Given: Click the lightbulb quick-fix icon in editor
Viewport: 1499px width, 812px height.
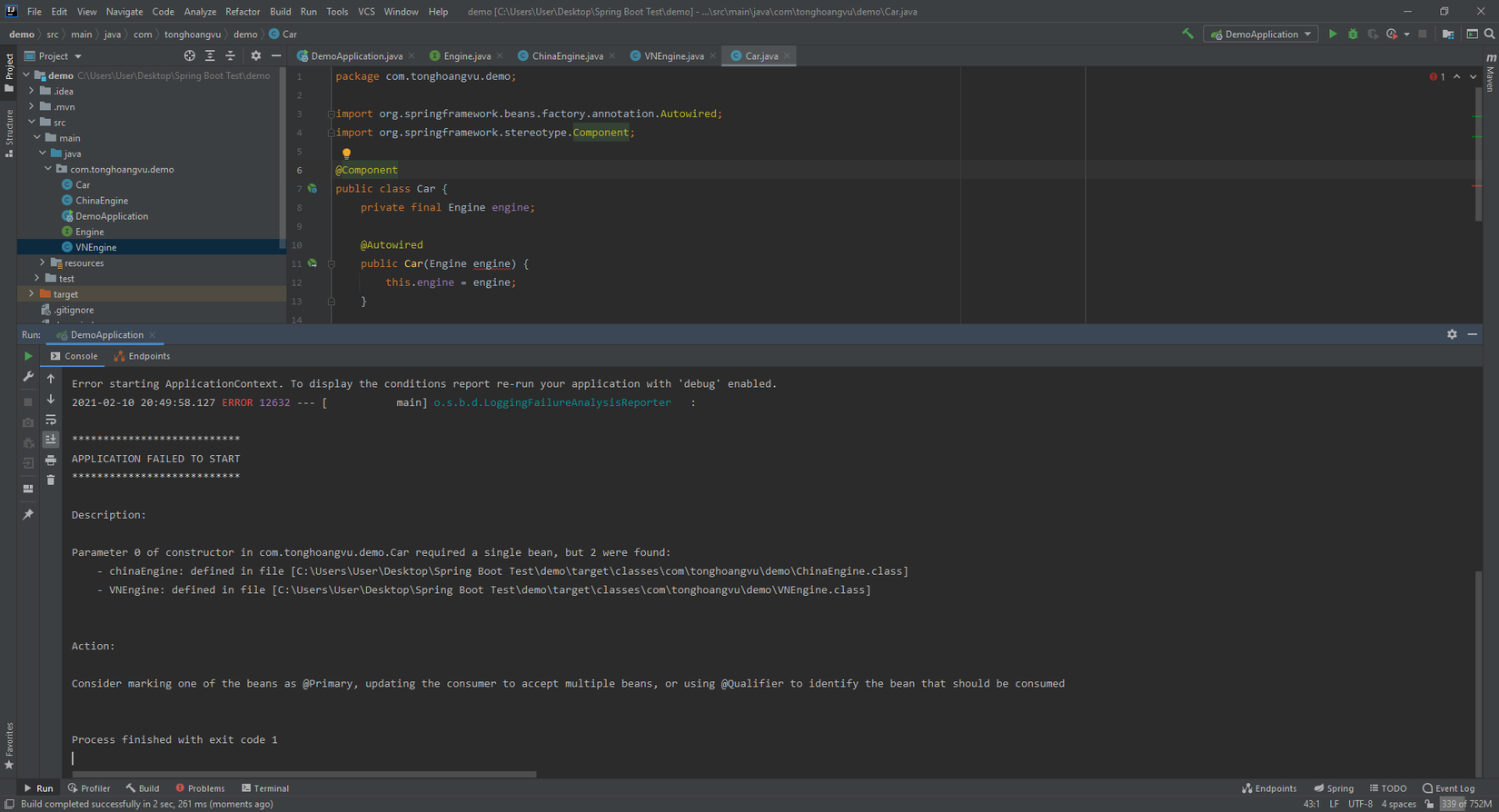Looking at the screenshot, I should [x=346, y=153].
